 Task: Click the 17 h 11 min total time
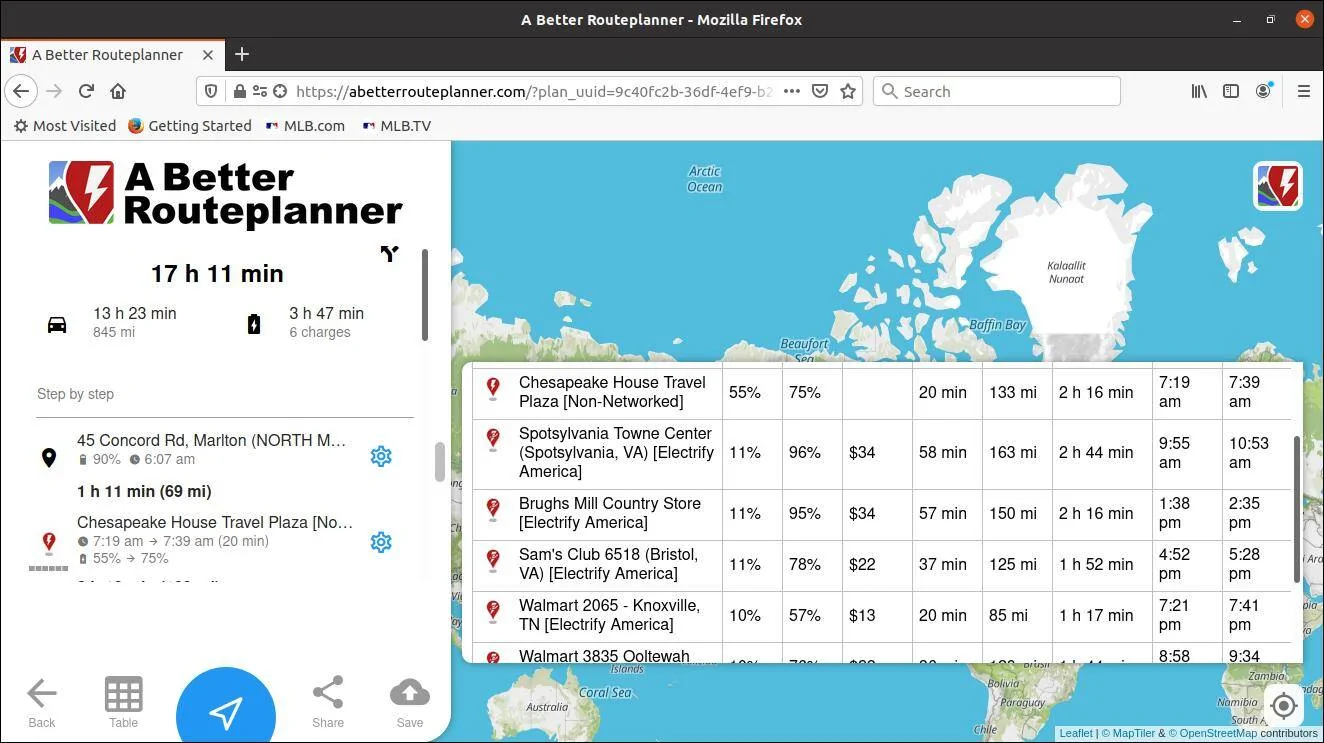coord(217,274)
